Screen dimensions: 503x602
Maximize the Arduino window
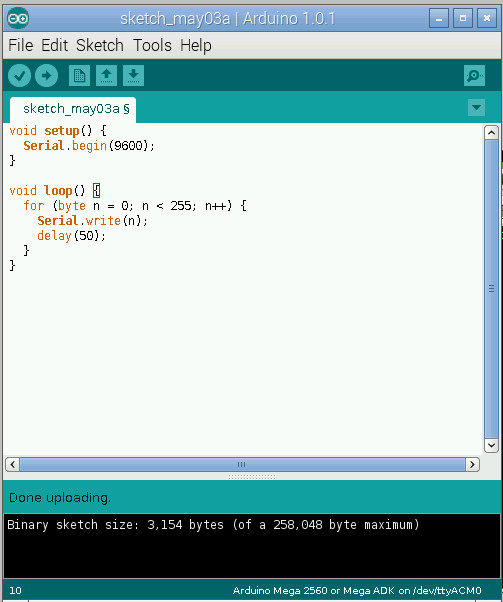click(463, 18)
